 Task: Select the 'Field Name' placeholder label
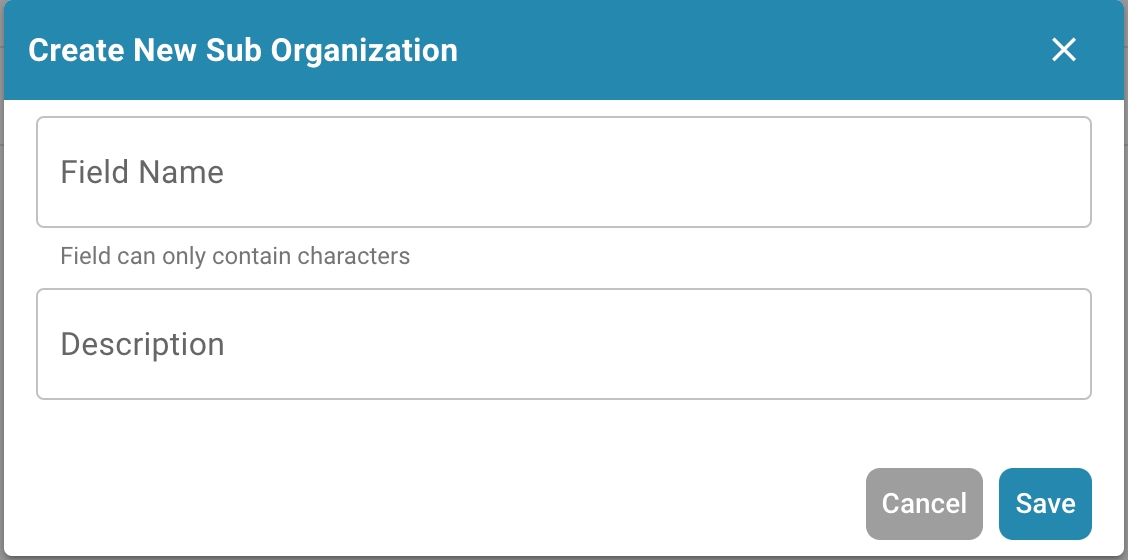(142, 172)
